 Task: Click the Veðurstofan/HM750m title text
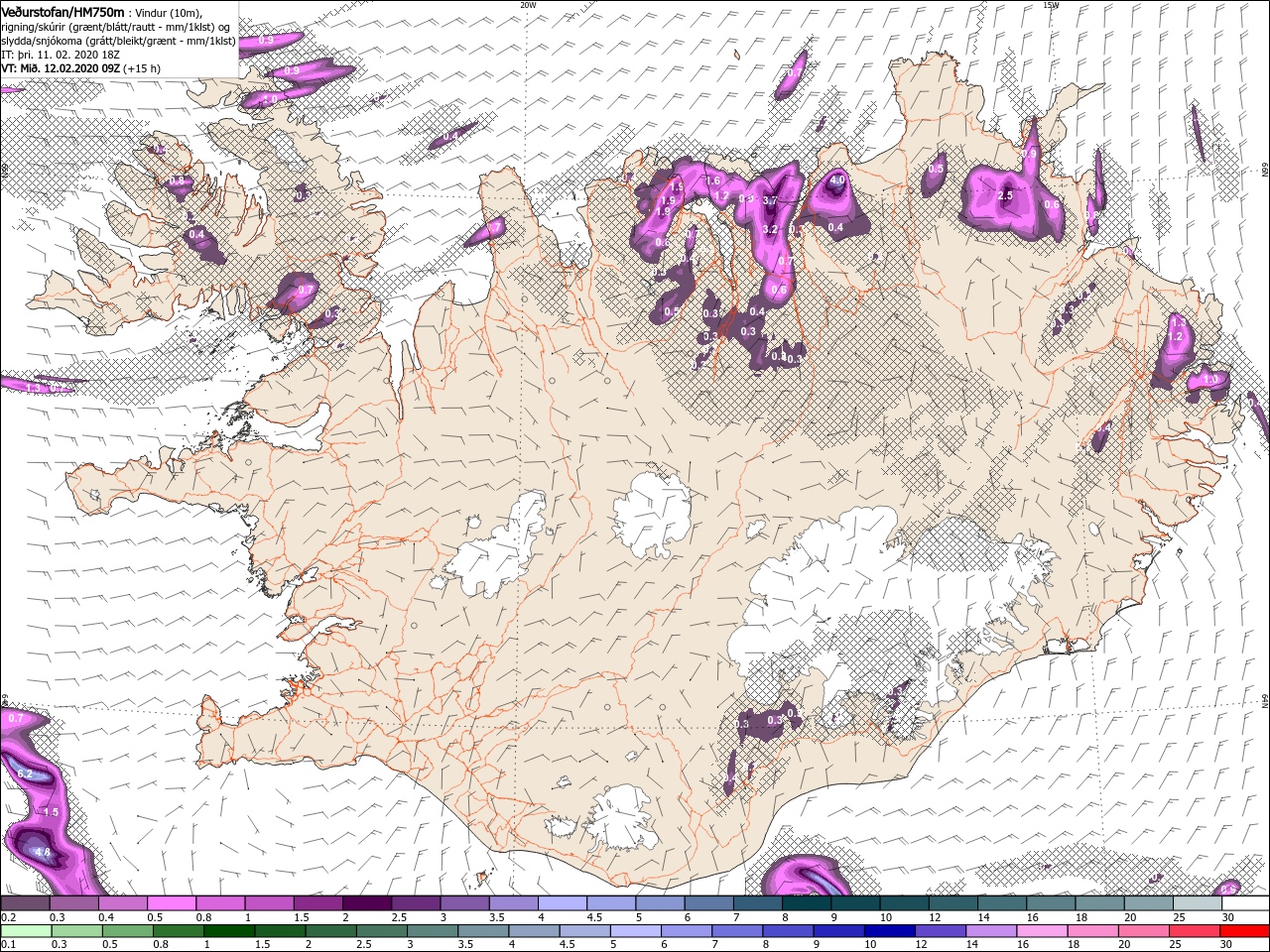[x=63, y=11]
